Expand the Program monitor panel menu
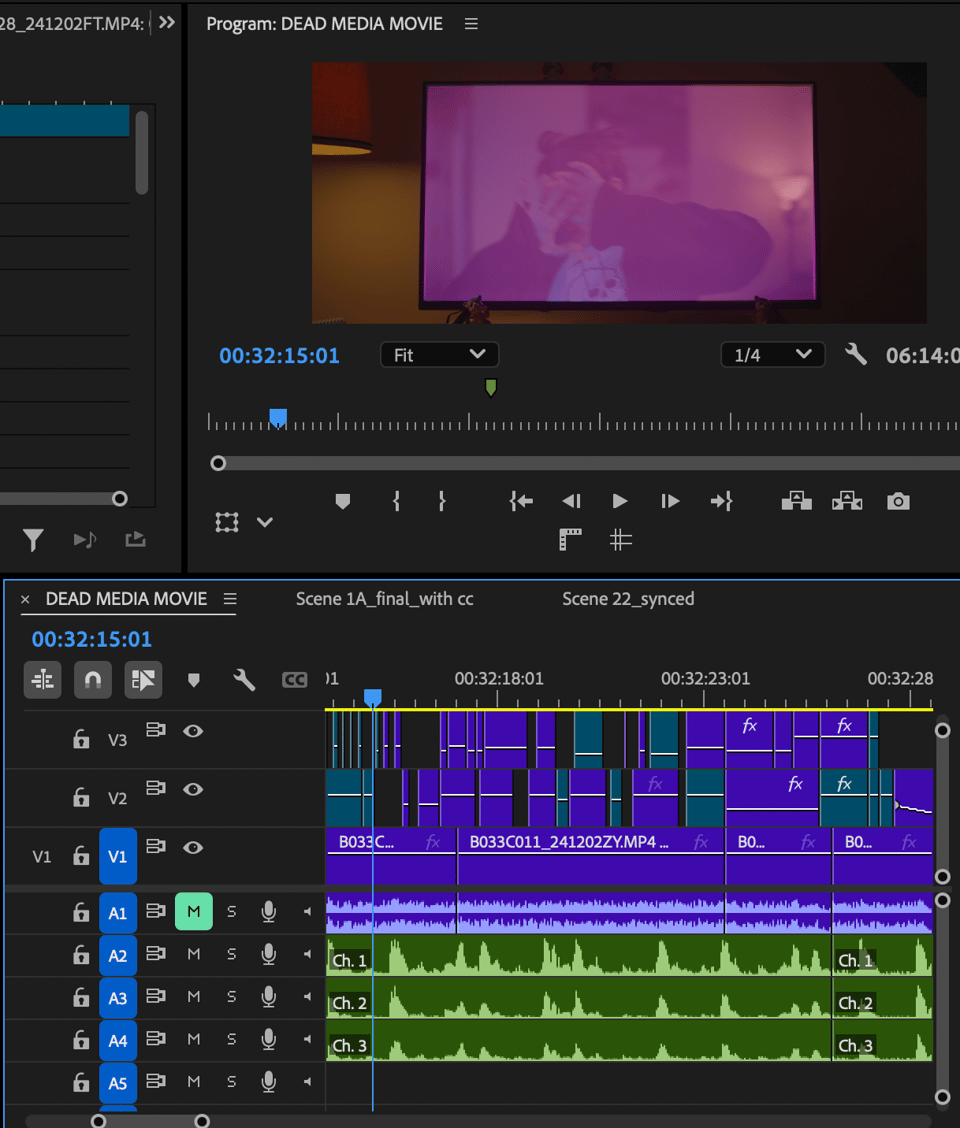The height and width of the screenshot is (1128, 960). (x=471, y=24)
